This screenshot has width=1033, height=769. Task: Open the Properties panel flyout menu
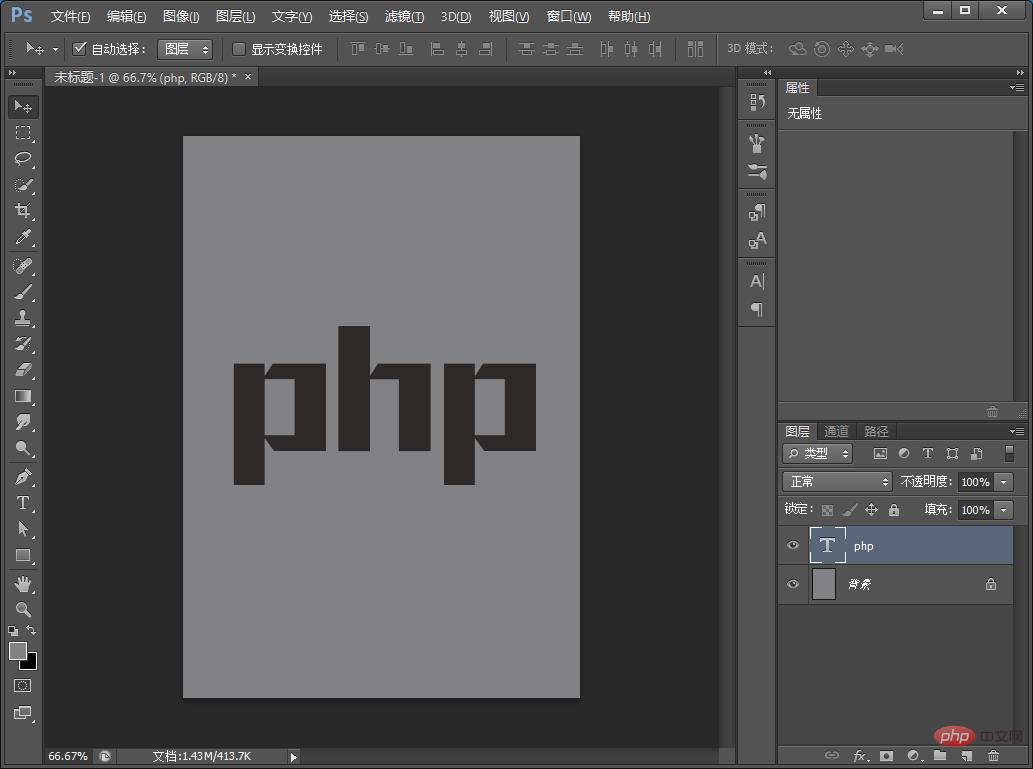click(1017, 88)
